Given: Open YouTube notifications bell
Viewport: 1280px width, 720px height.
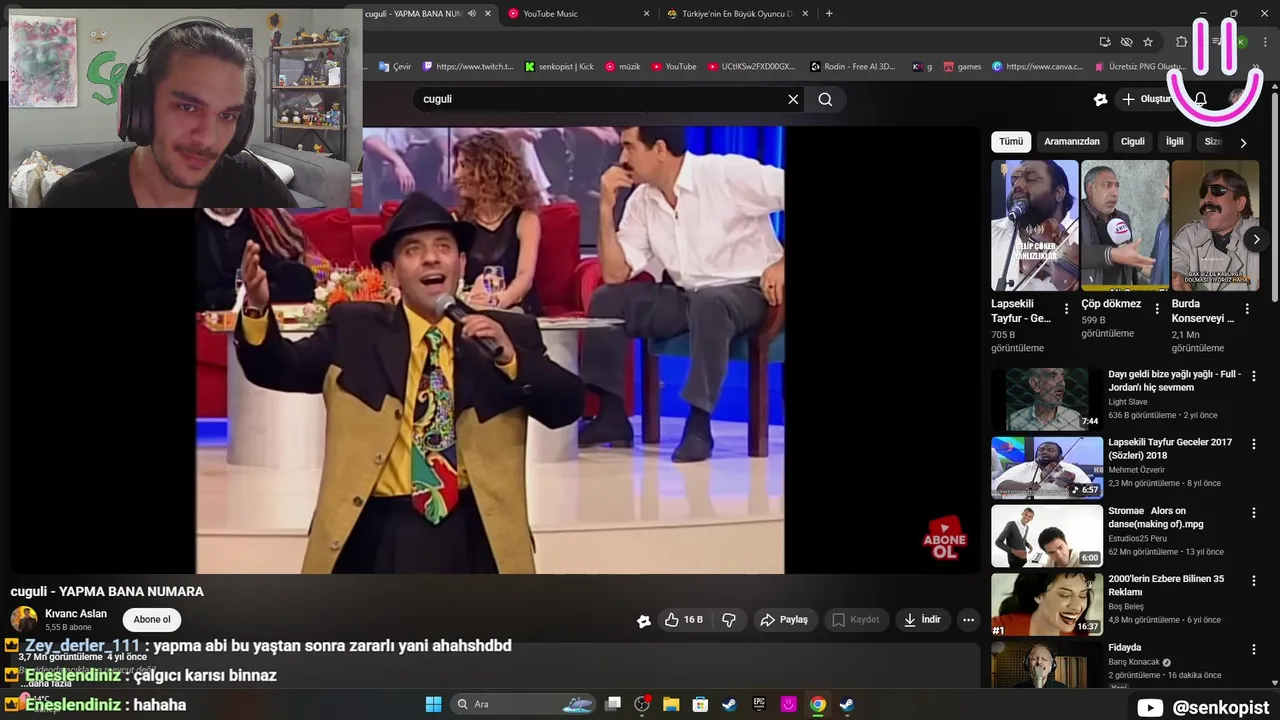Looking at the screenshot, I should pos(1201,99).
